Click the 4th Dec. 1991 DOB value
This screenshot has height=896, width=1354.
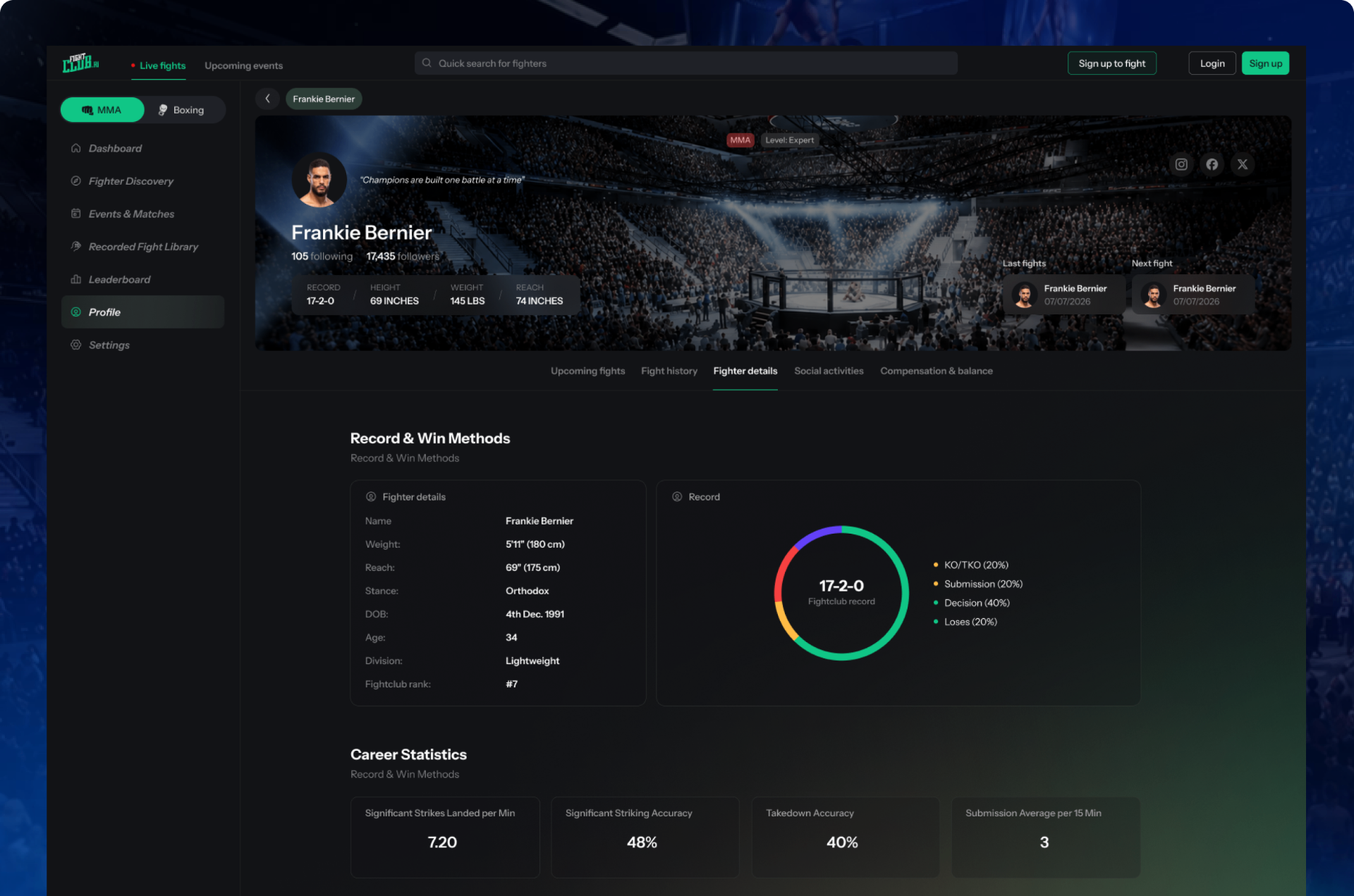click(535, 614)
